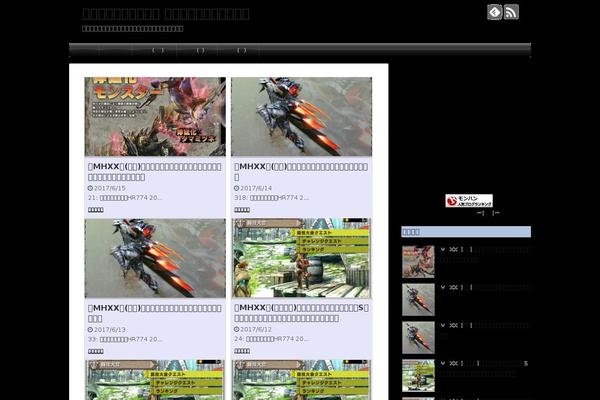This screenshot has height=400, width=600.
Task: Open the MHXX article title dated 2017/6/13
Action: (155, 313)
